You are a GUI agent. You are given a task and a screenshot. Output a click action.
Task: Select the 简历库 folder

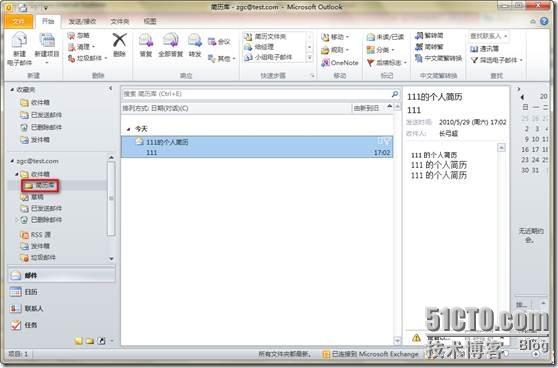[x=40, y=185]
